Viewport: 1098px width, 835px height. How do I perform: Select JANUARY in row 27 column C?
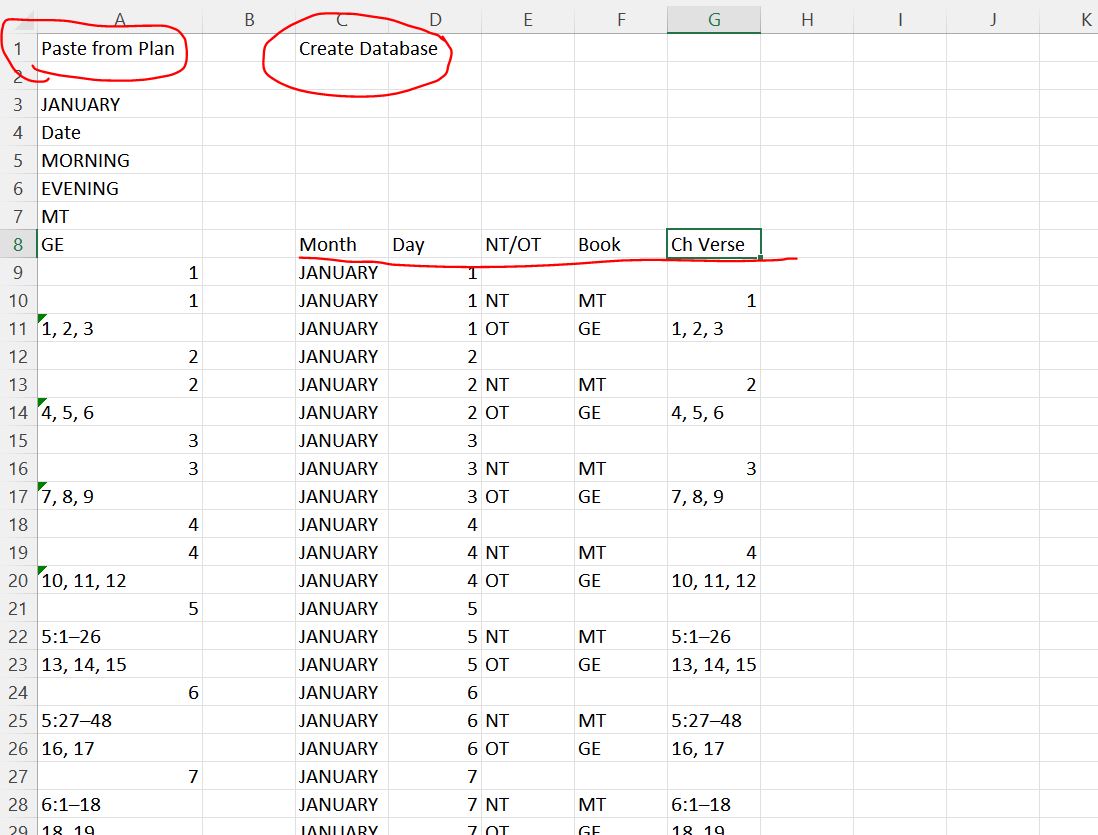[342, 777]
